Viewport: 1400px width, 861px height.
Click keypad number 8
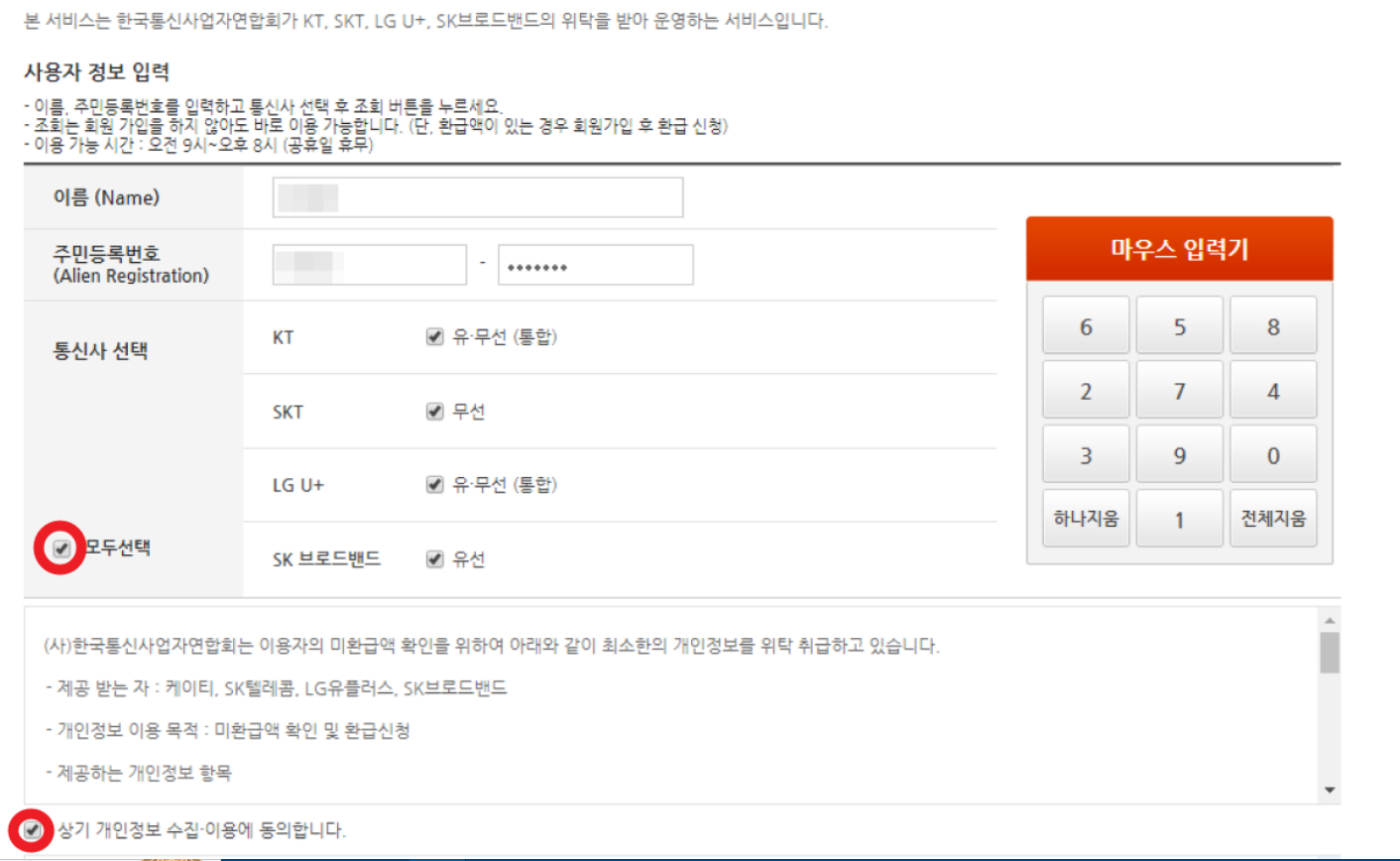click(x=1273, y=325)
